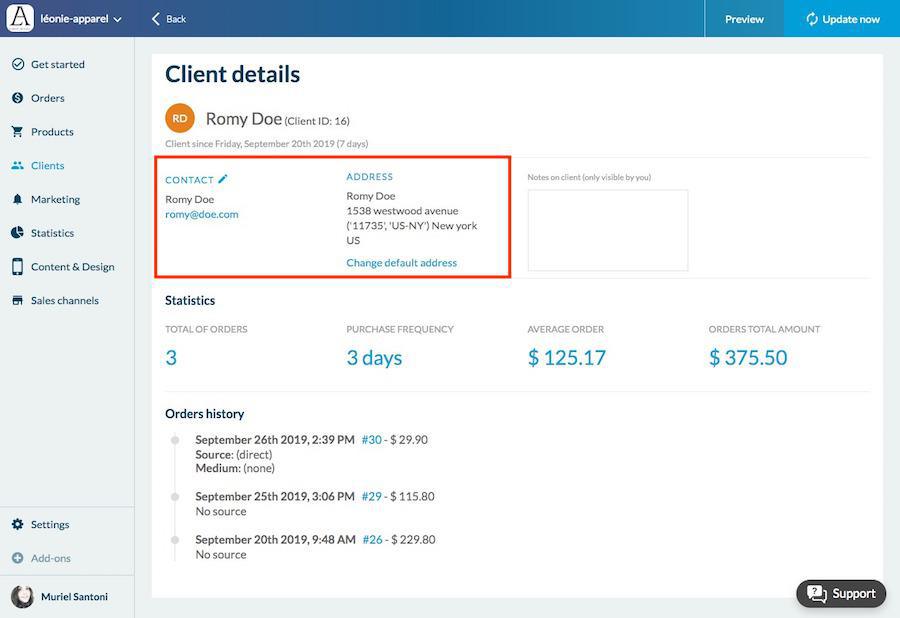Click the Sales channels storefront icon
This screenshot has height=618, width=900.
[17, 301]
